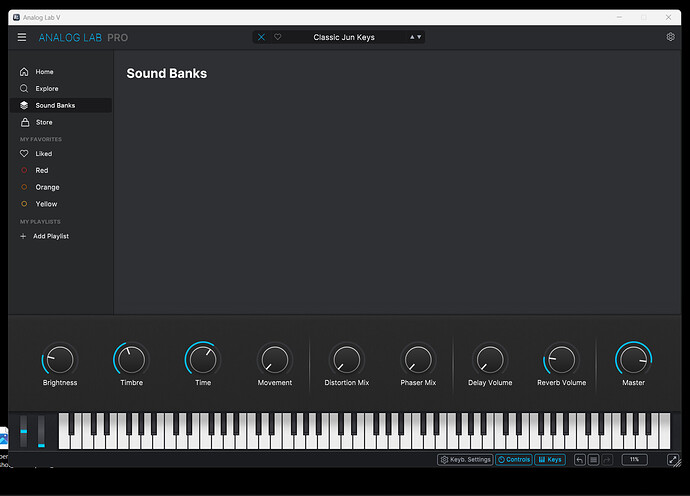Click the Sound Banks heading text
The height and width of the screenshot is (496, 690).
167,73
